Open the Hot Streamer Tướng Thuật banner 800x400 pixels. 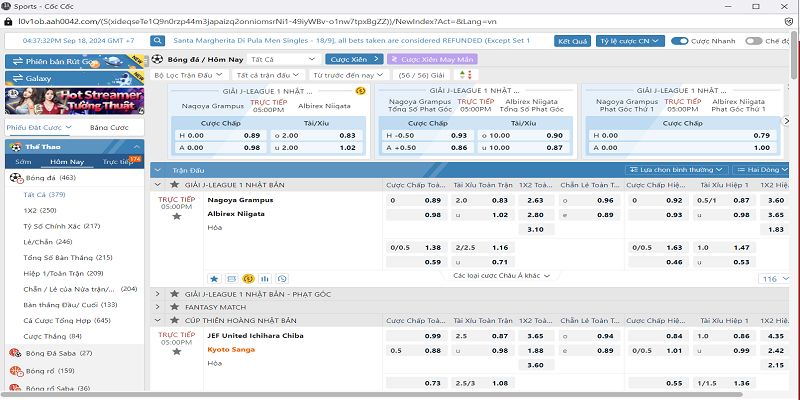74,101
